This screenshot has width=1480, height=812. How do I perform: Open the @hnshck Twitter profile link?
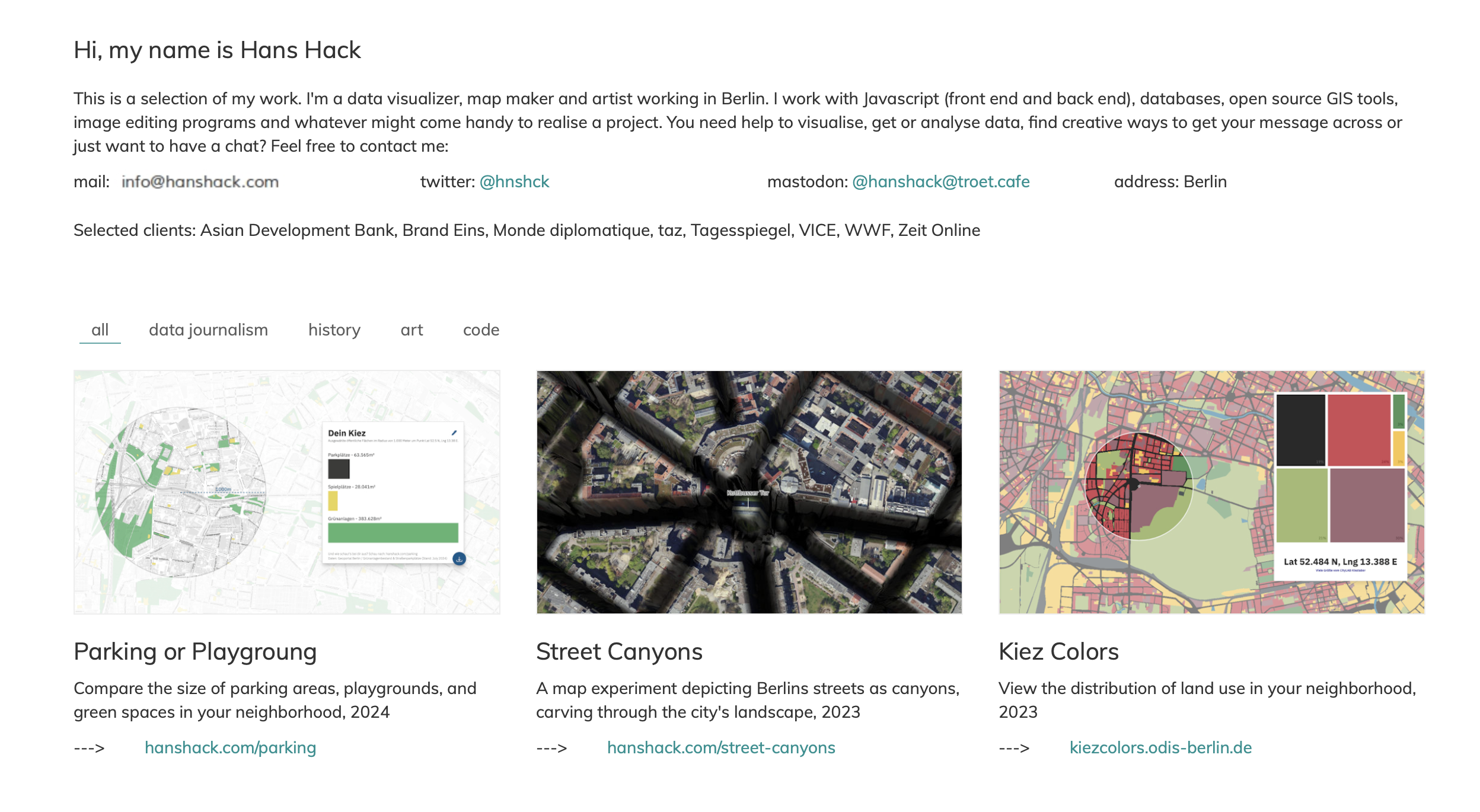tap(514, 181)
